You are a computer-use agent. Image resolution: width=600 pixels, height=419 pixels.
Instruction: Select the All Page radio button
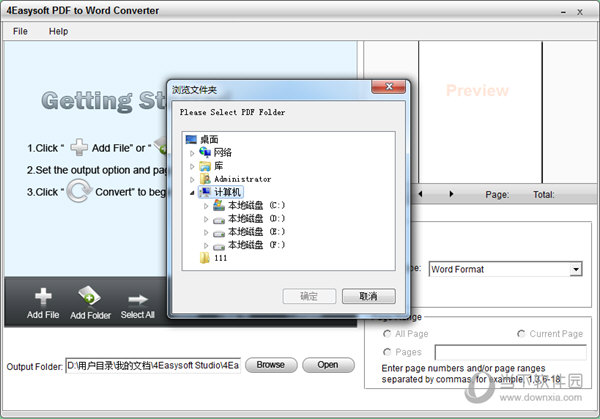point(387,334)
